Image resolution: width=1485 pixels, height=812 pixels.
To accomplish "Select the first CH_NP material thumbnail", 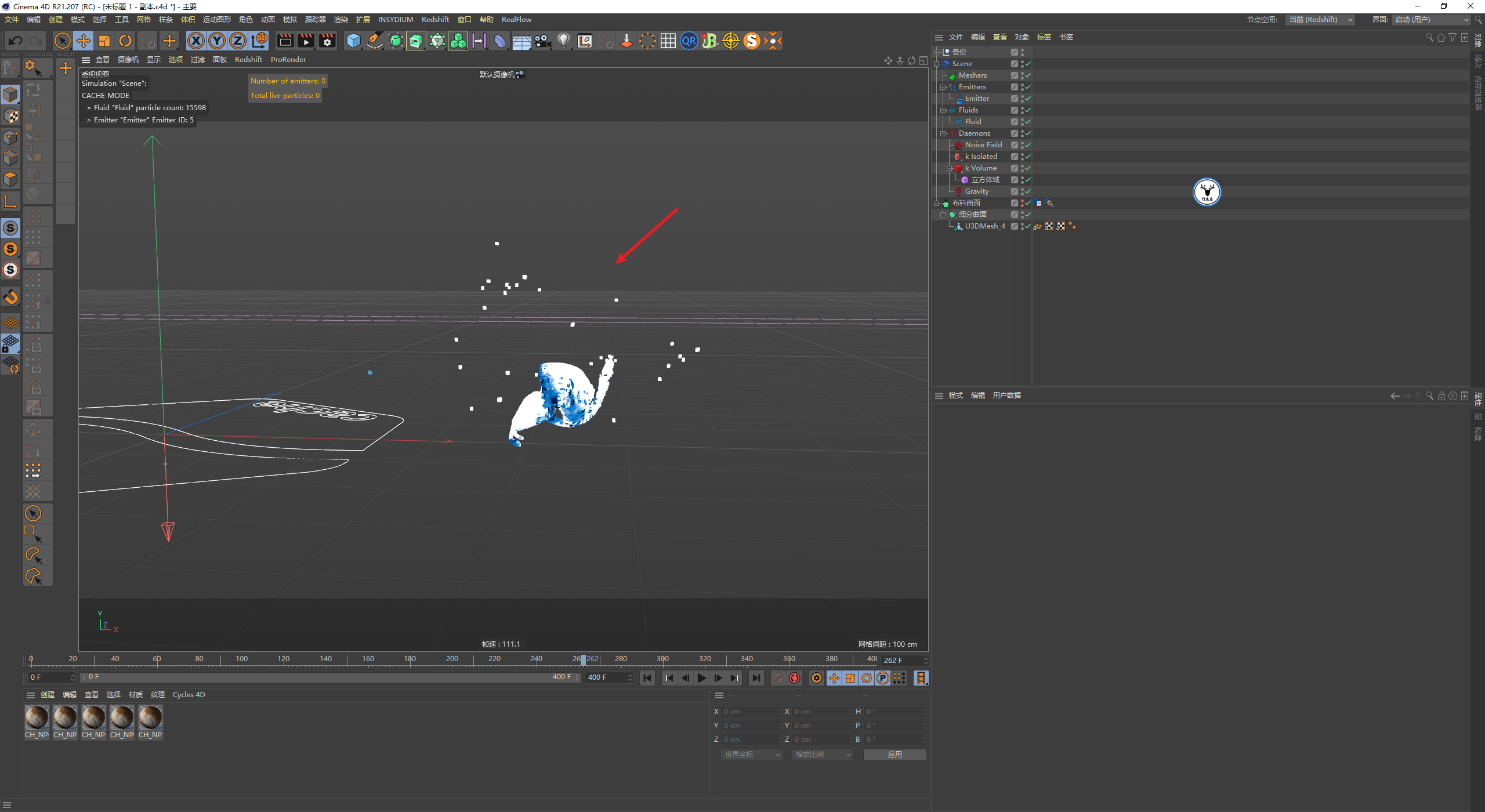I will coord(37,717).
